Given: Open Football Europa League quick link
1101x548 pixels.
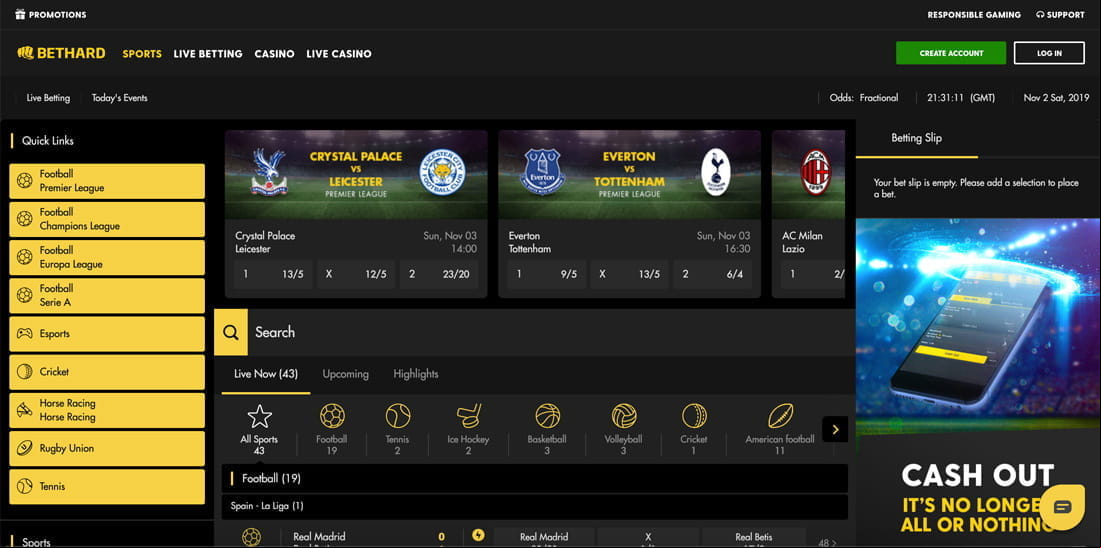Looking at the screenshot, I should [x=107, y=257].
